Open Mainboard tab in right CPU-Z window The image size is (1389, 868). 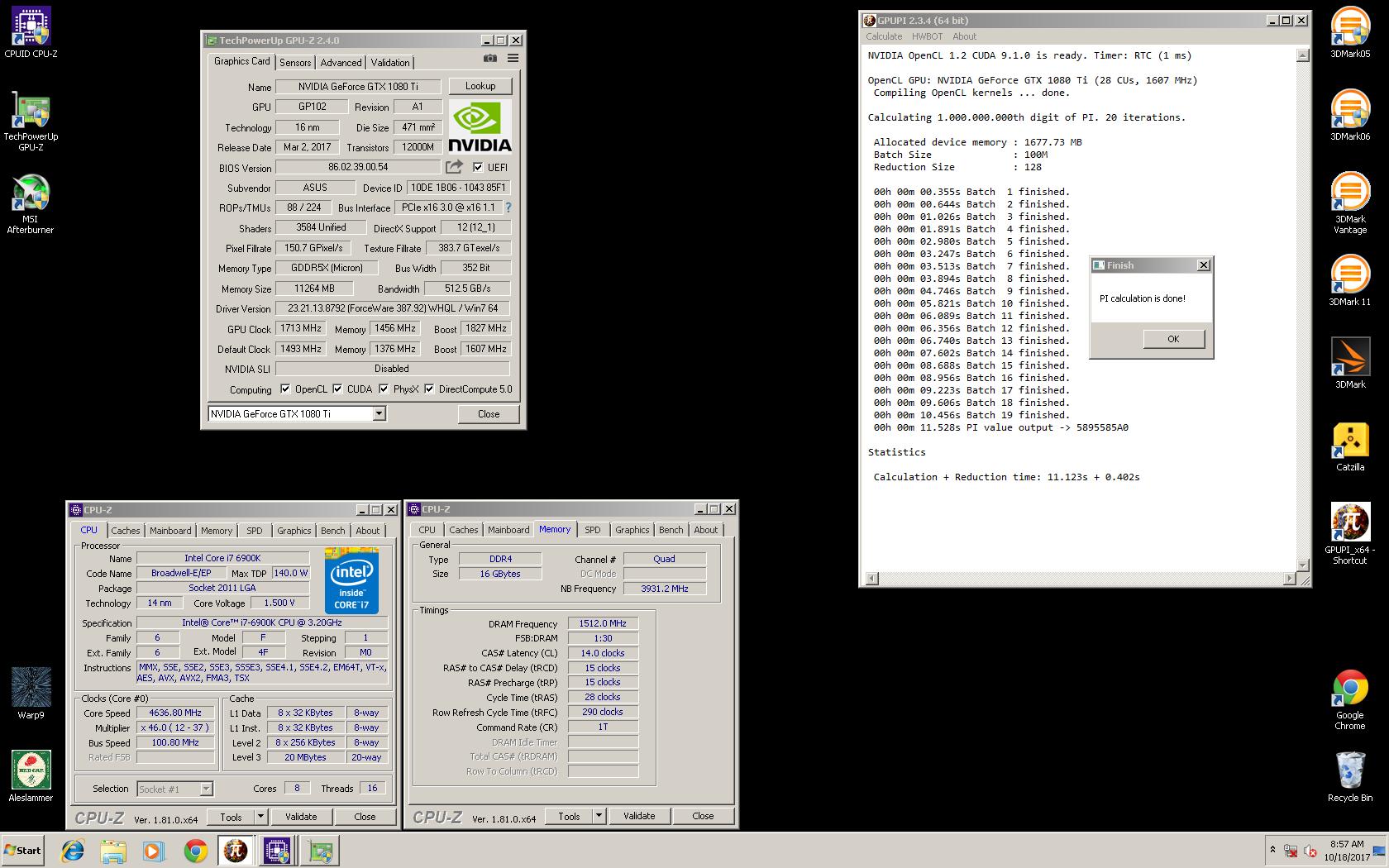(508, 530)
